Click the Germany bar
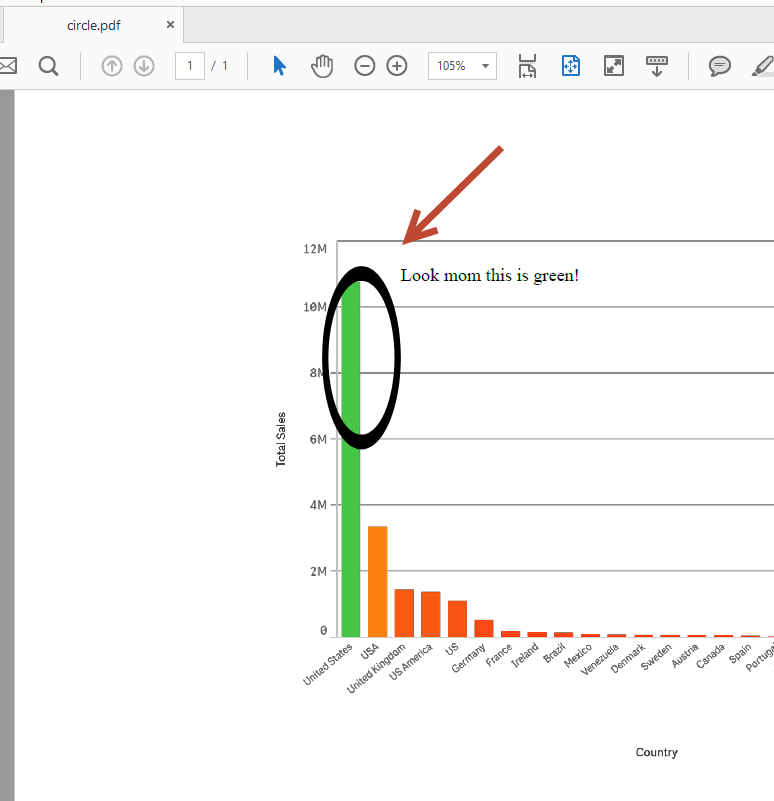 pyautogui.click(x=484, y=628)
